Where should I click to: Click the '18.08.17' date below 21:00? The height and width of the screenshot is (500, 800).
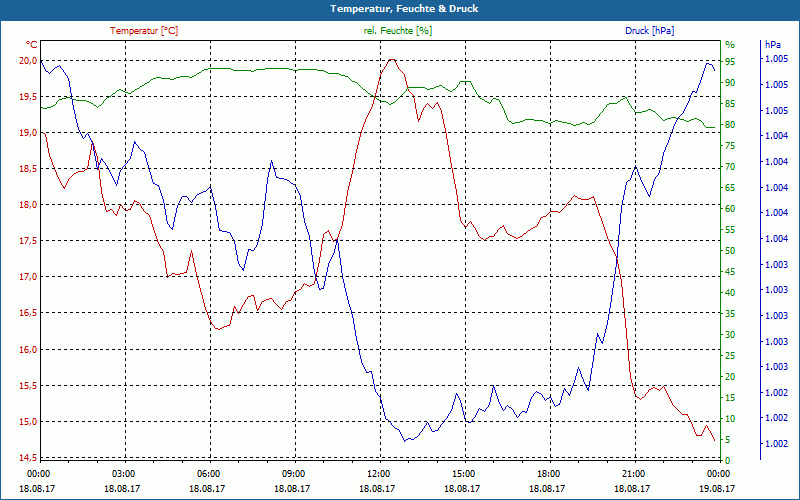[632, 488]
